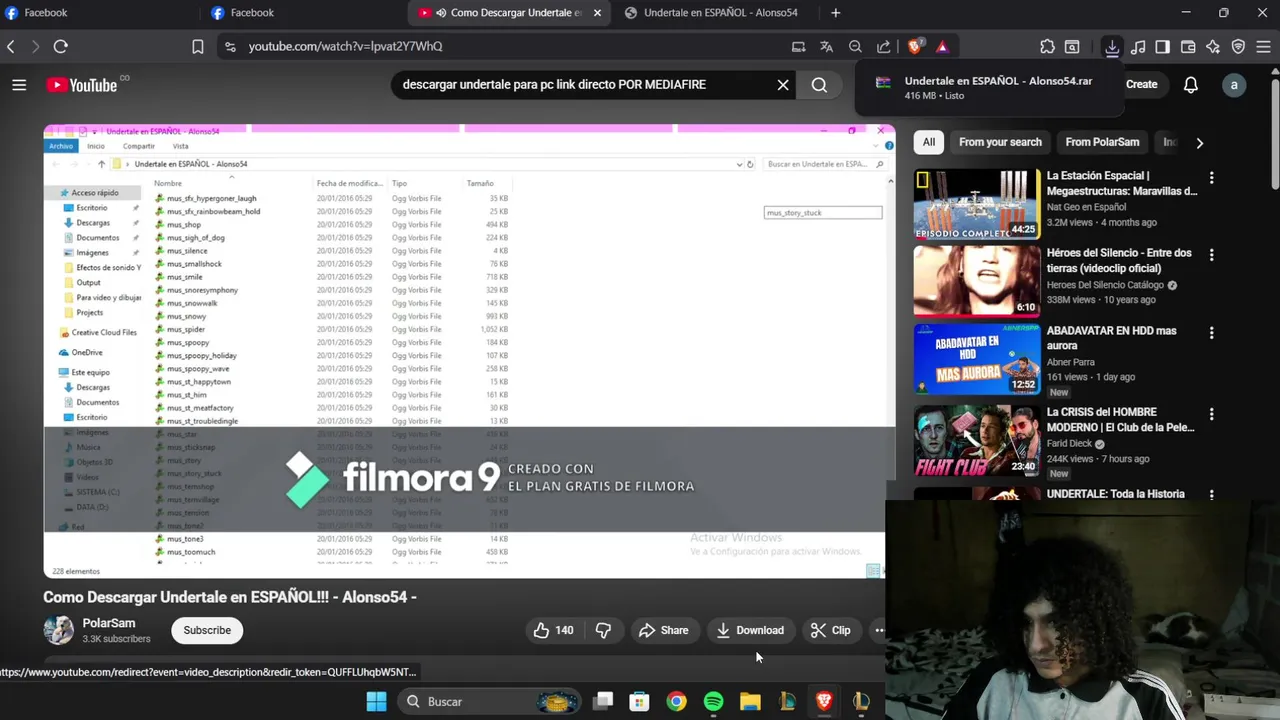
Task: Open the account avatar menu
Action: (x=1234, y=85)
